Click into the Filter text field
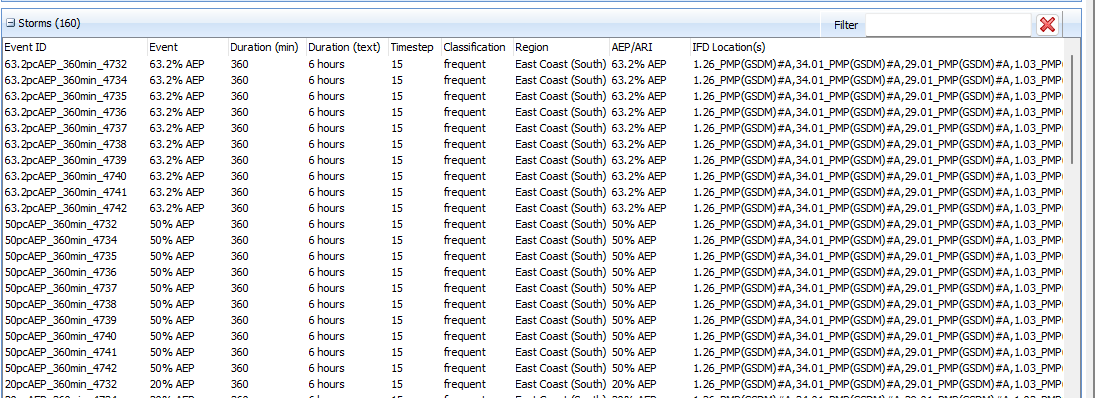 tap(948, 25)
